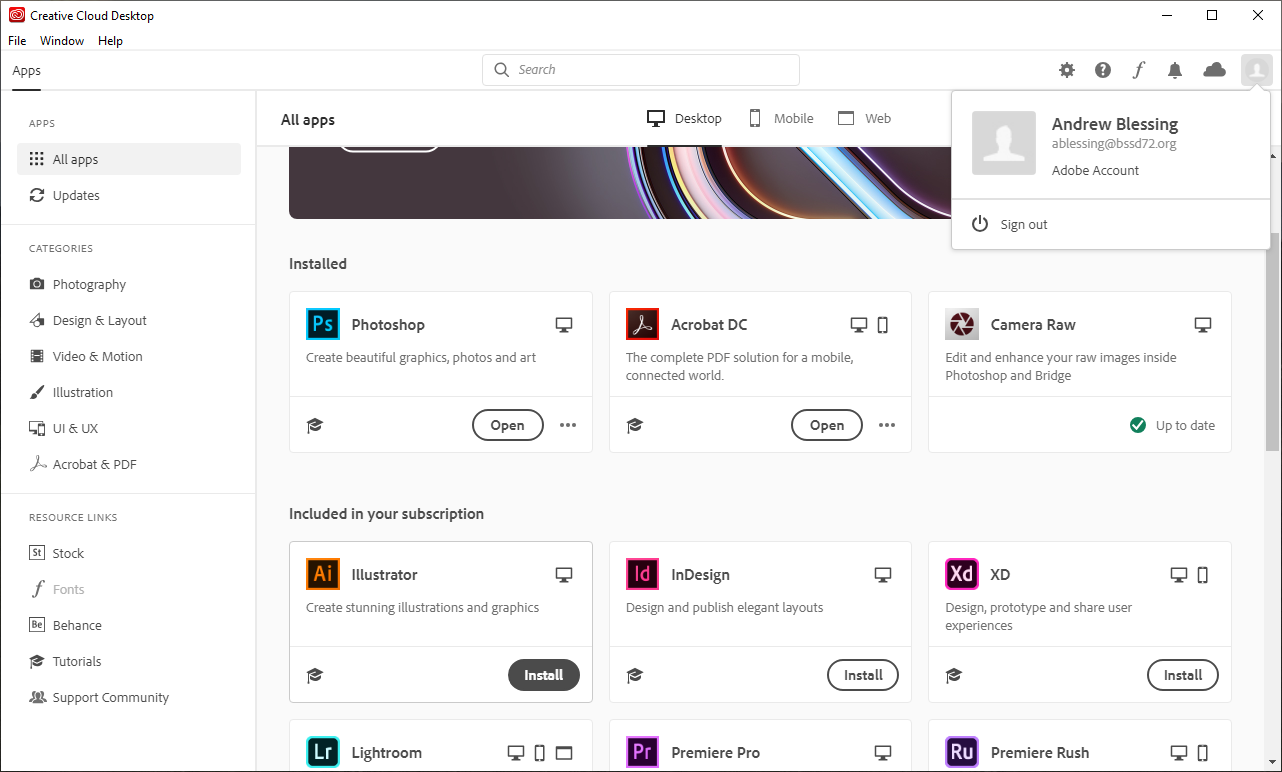Switch to the Desktop tab
The image size is (1282, 772).
tap(684, 118)
